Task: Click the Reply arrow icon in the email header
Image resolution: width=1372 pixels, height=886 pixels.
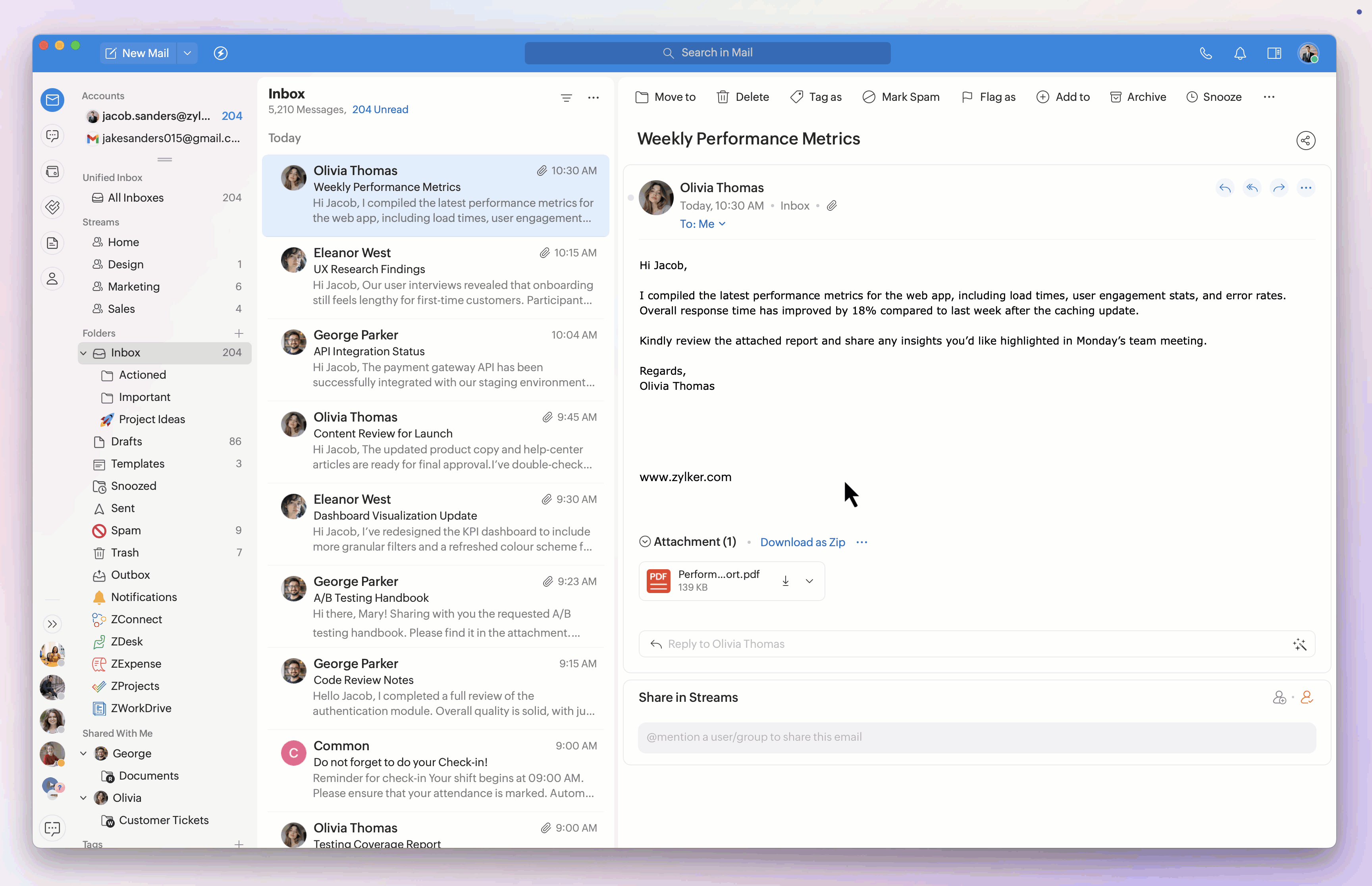Action: [1225, 188]
